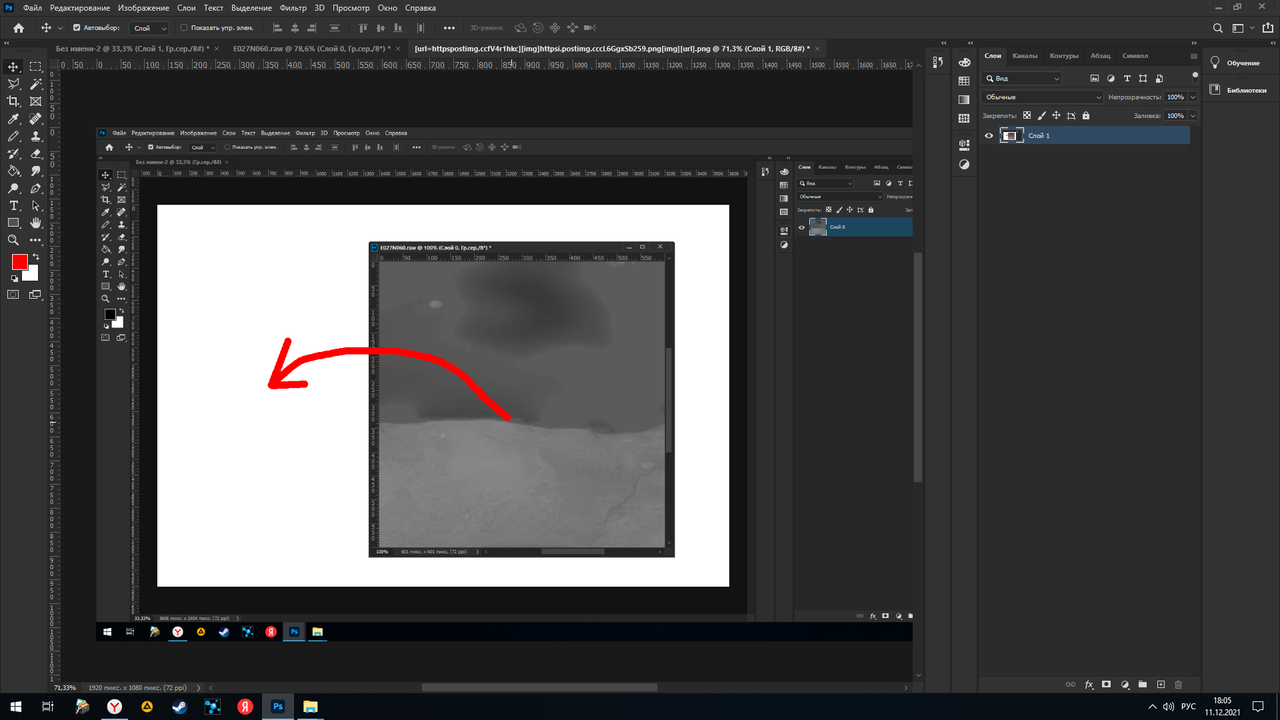The image size is (1280, 720).
Task: Select the Crop tool in main toolbar
Action: 13,101
